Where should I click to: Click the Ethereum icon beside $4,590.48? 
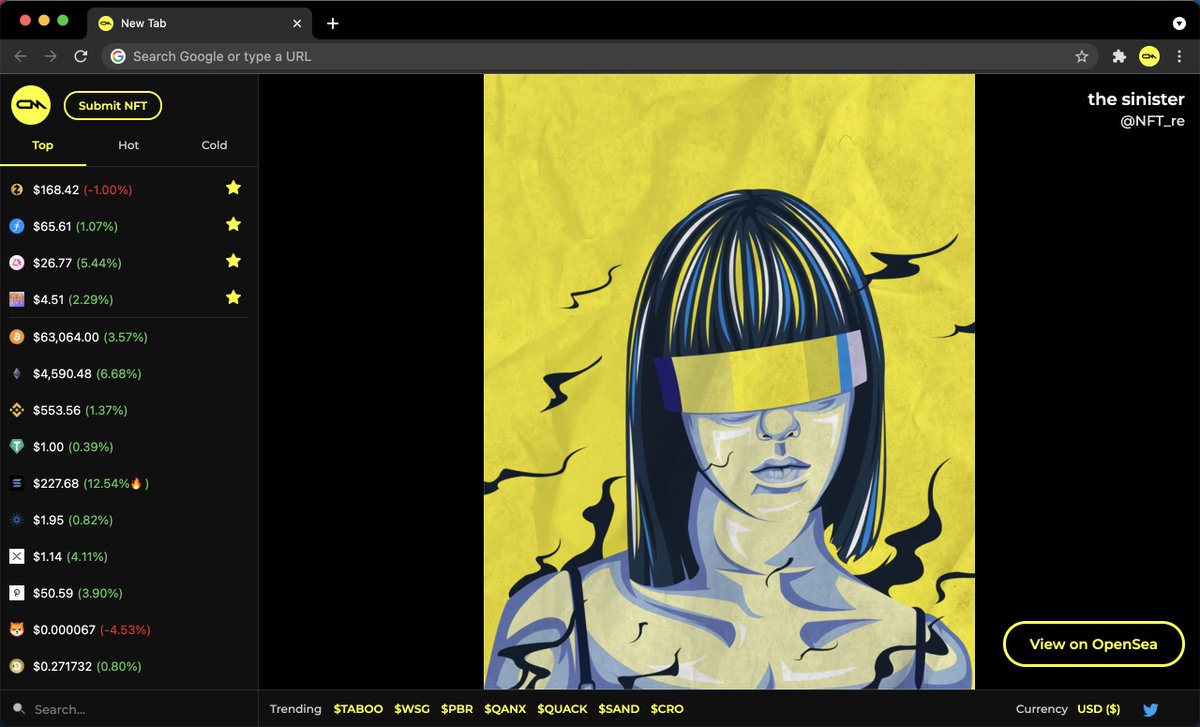tap(16, 374)
